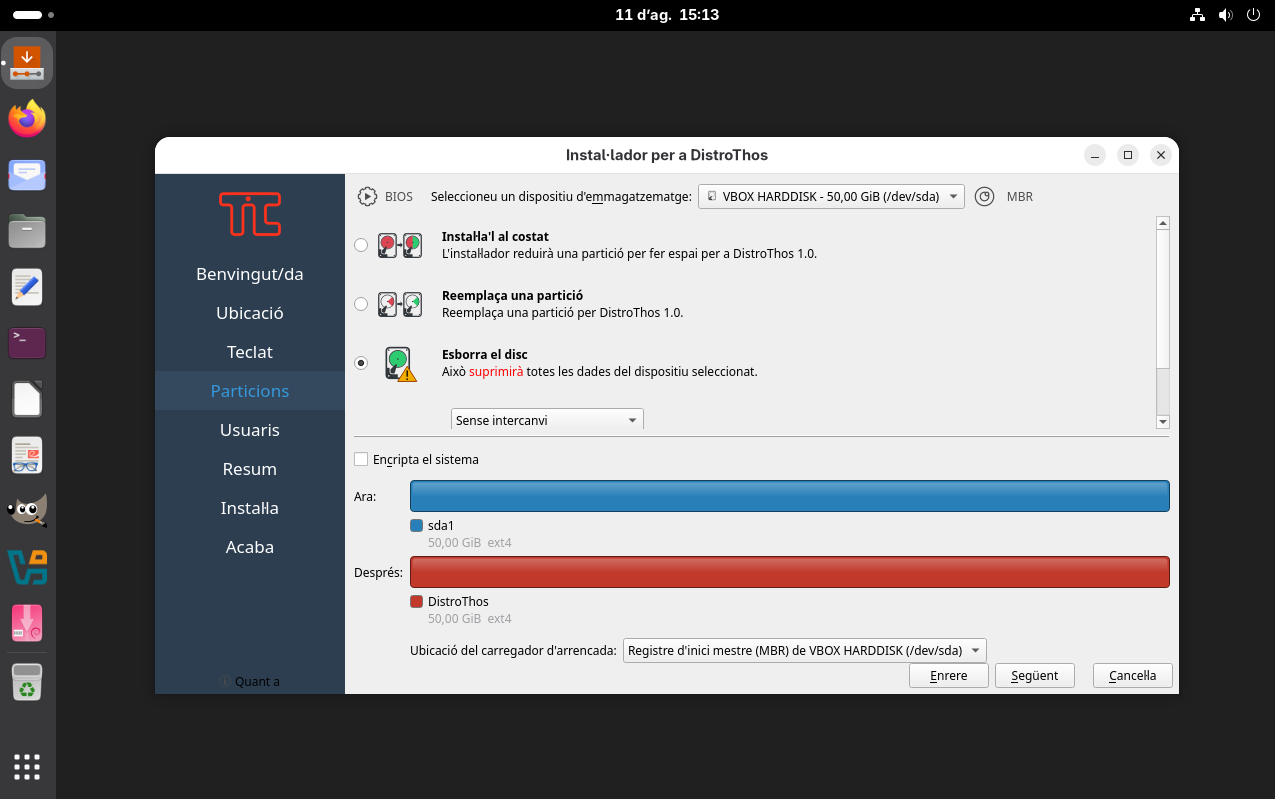Click the red 'Després' partition bar
Image resolution: width=1275 pixels, height=800 pixels.
[790, 572]
